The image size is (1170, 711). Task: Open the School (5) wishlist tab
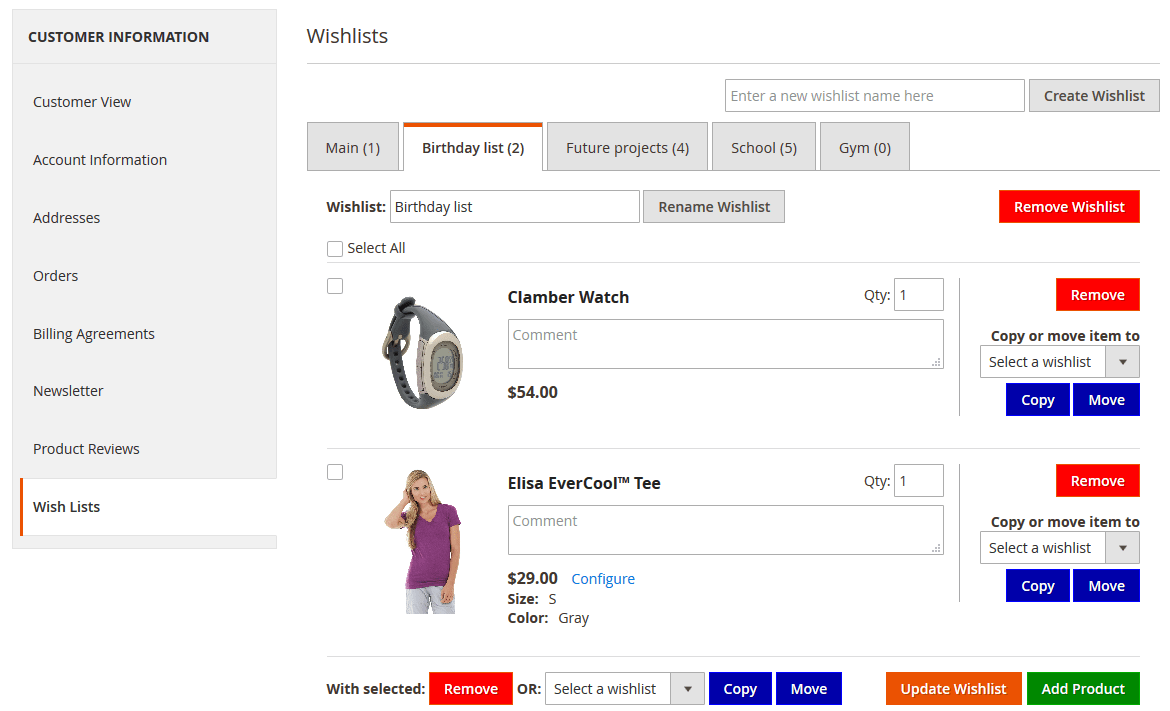coord(764,147)
